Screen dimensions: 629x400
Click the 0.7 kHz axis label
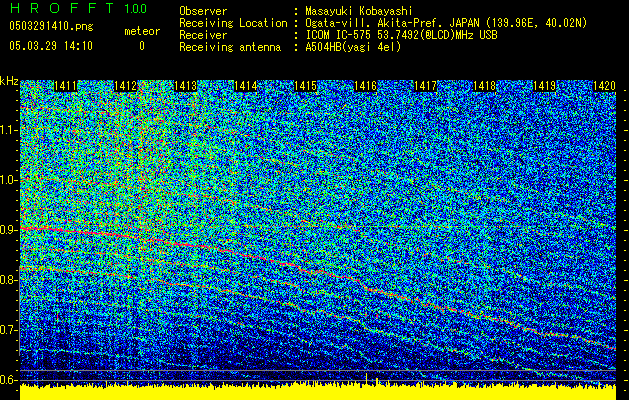[x=9, y=330]
